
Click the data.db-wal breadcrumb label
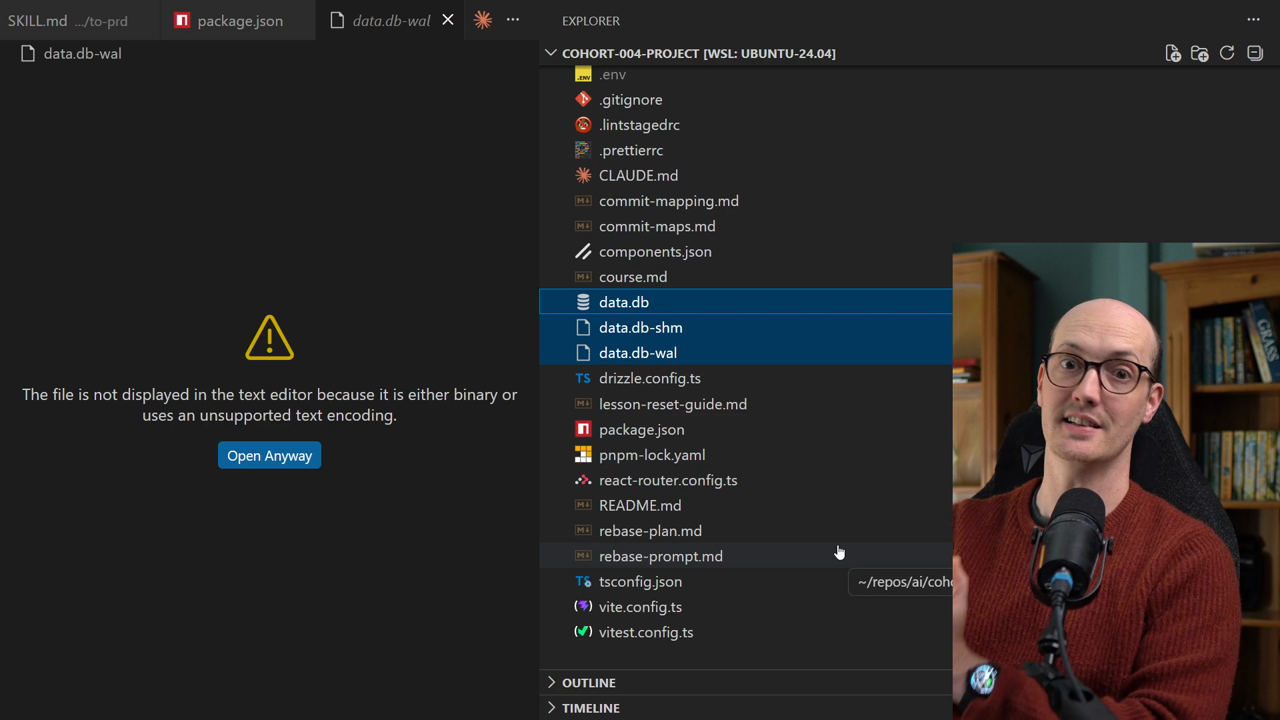[82, 54]
